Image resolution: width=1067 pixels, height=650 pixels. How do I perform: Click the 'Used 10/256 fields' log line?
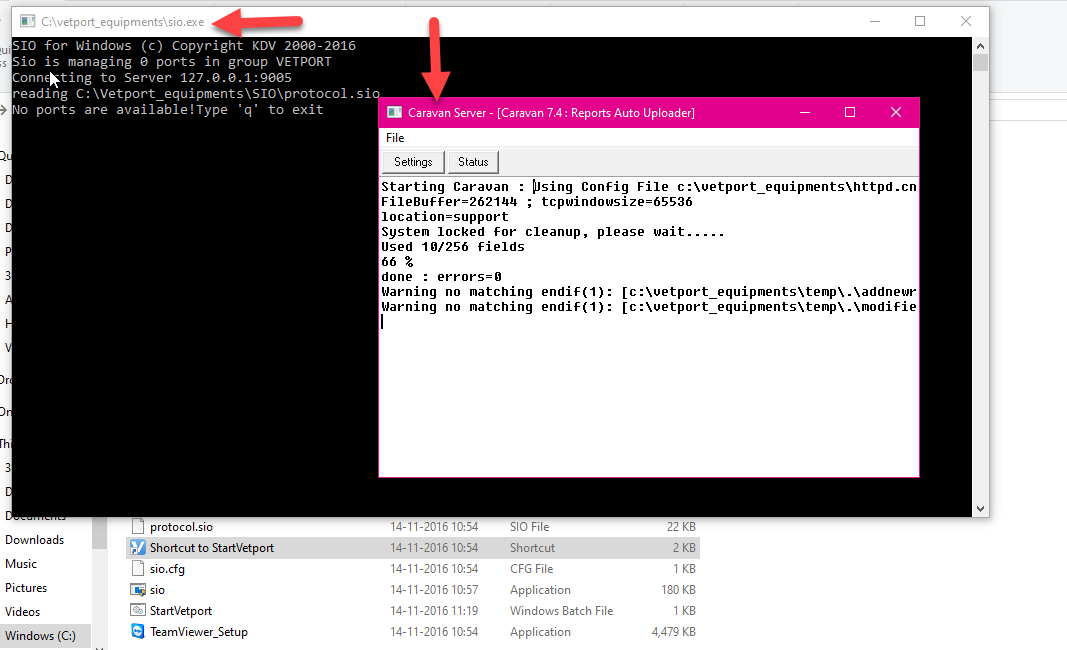click(x=453, y=247)
